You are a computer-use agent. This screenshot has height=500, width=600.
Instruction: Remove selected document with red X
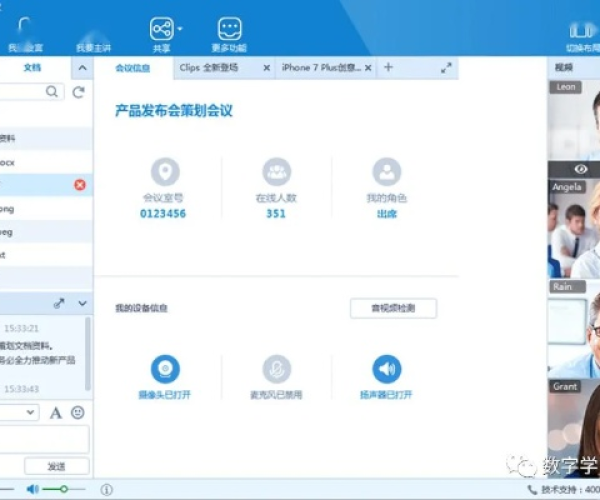80,185
